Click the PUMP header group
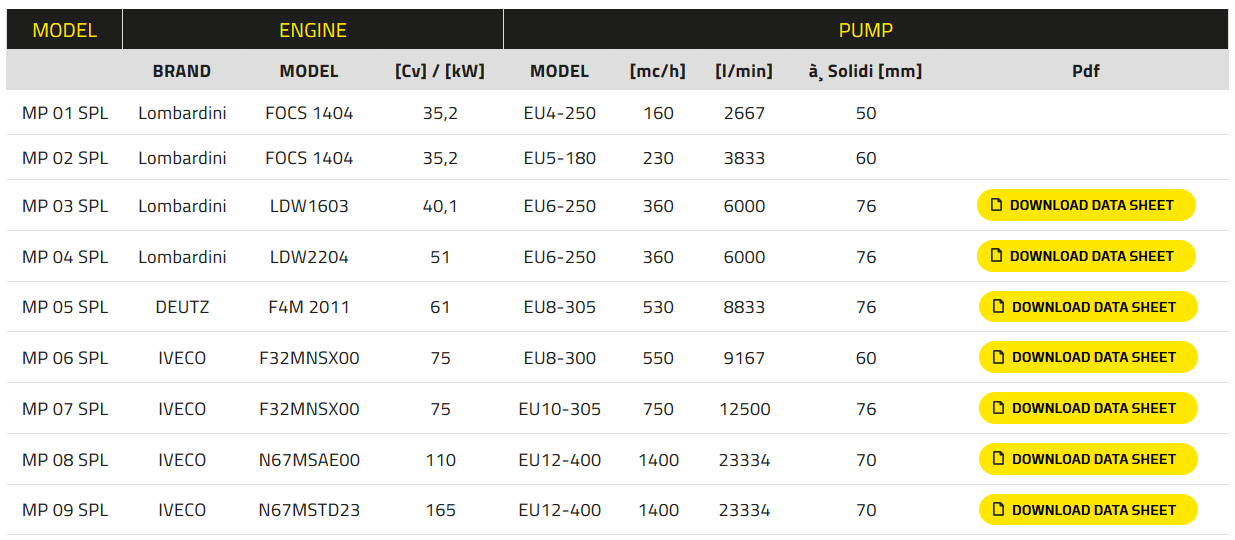The image size is (1235, 540). click(865, 30)
